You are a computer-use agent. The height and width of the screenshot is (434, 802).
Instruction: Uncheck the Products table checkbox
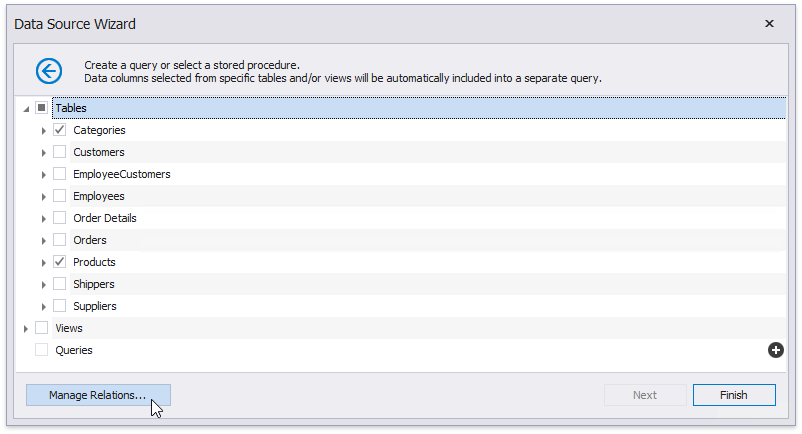[60, 262]
